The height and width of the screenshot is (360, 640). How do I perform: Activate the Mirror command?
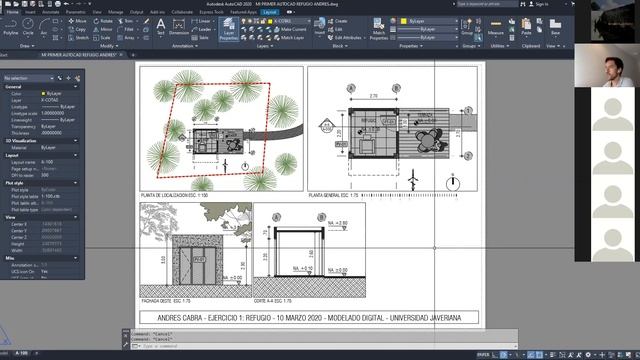click(102, 29)
